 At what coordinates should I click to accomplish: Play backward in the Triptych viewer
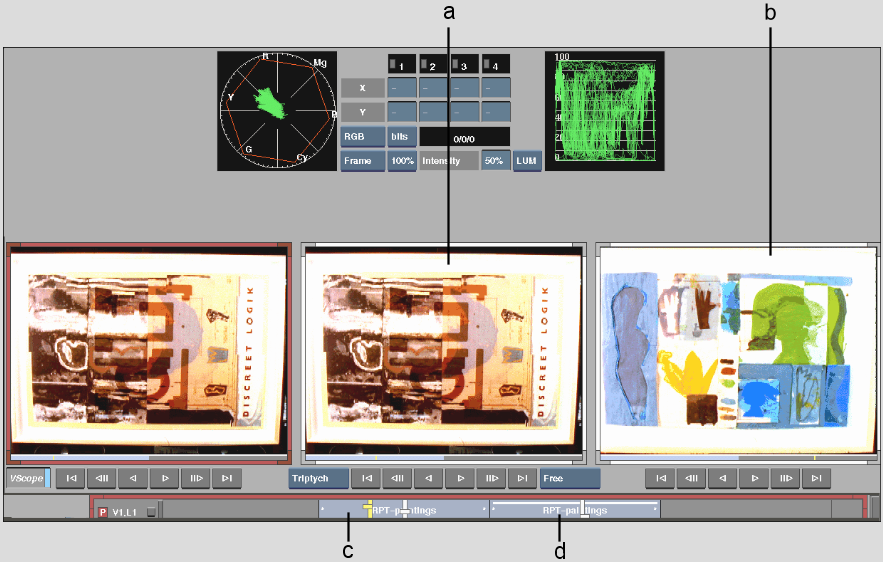tap(429, 478)
